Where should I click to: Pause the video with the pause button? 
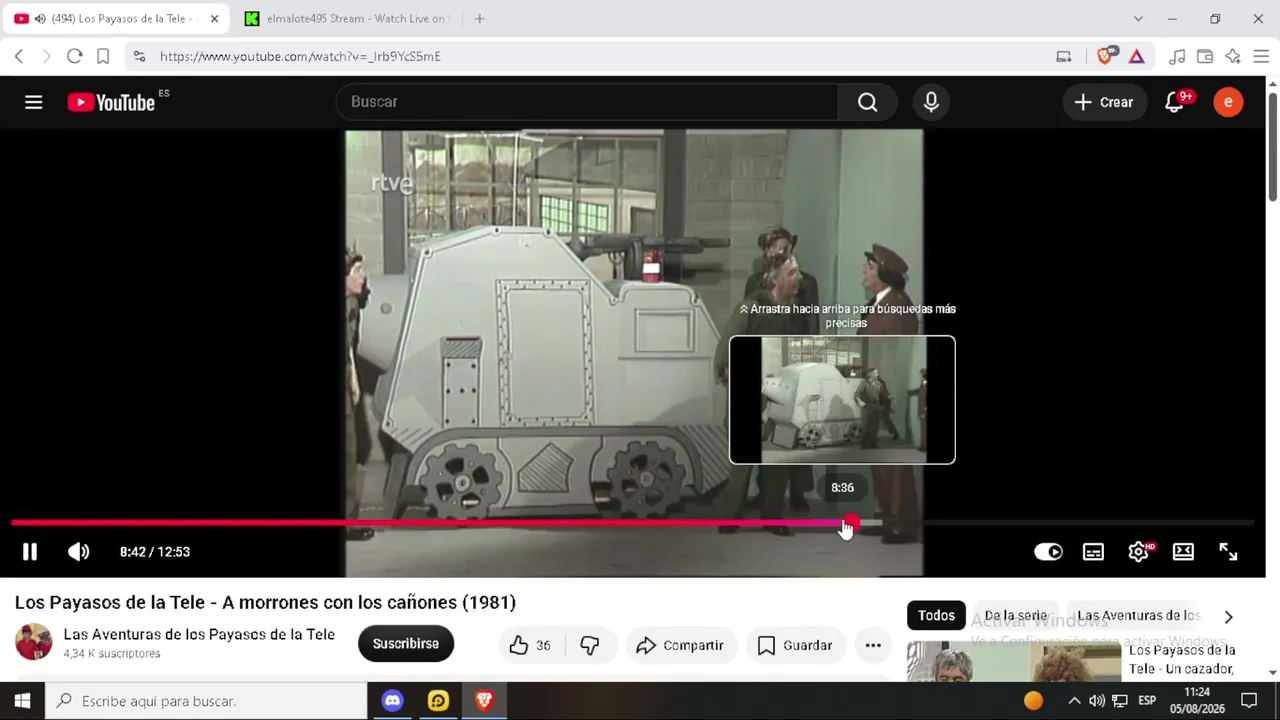pyautogui.click(x=30, y=552)
